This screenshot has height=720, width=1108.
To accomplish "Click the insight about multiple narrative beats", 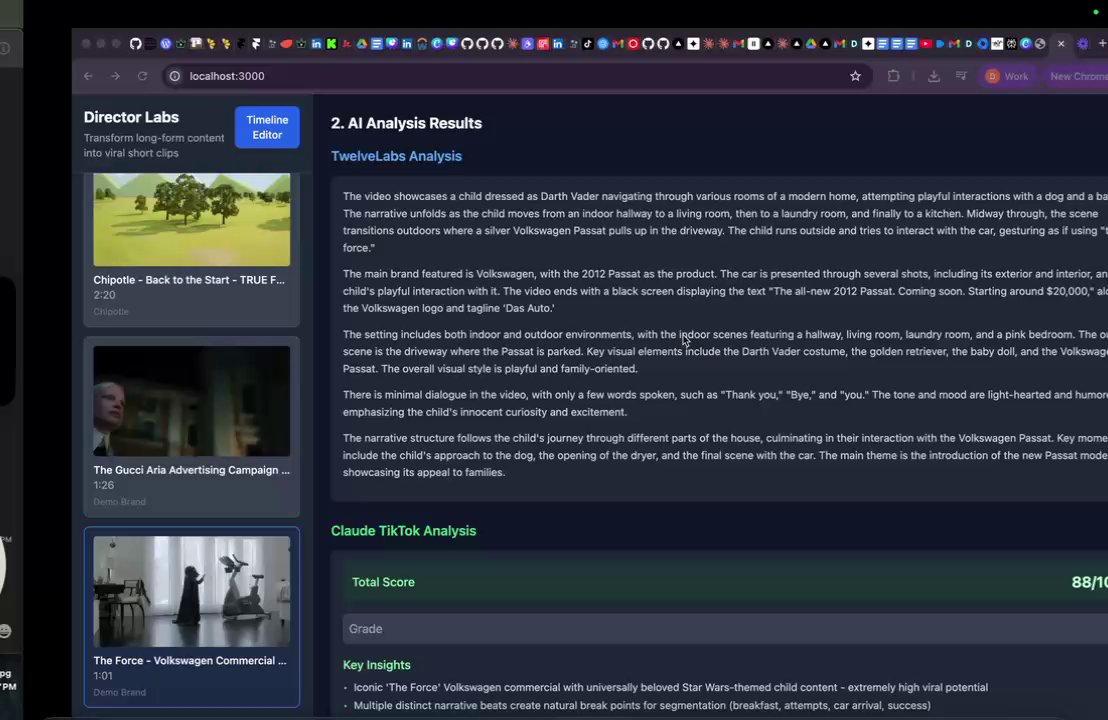I will tap(642, 705).
